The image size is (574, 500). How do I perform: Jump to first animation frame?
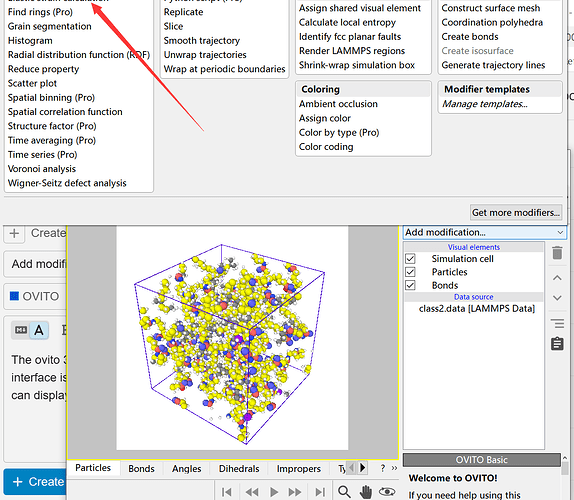pos(227,492)
